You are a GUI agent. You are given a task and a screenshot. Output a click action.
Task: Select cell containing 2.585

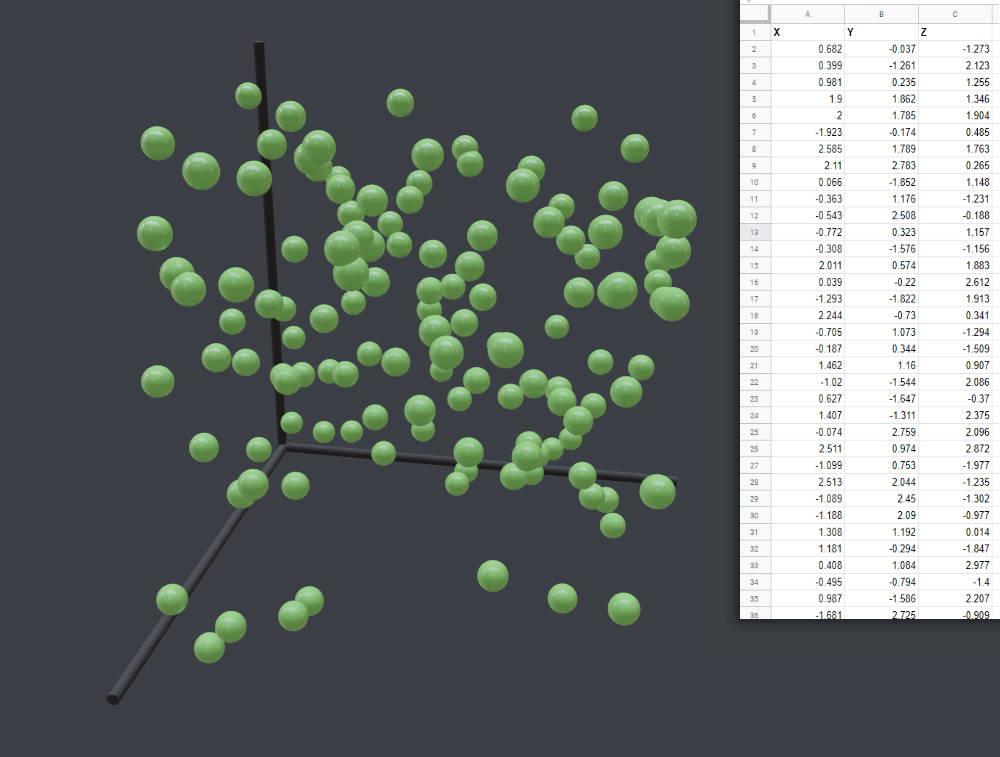[x=807, y=149]
